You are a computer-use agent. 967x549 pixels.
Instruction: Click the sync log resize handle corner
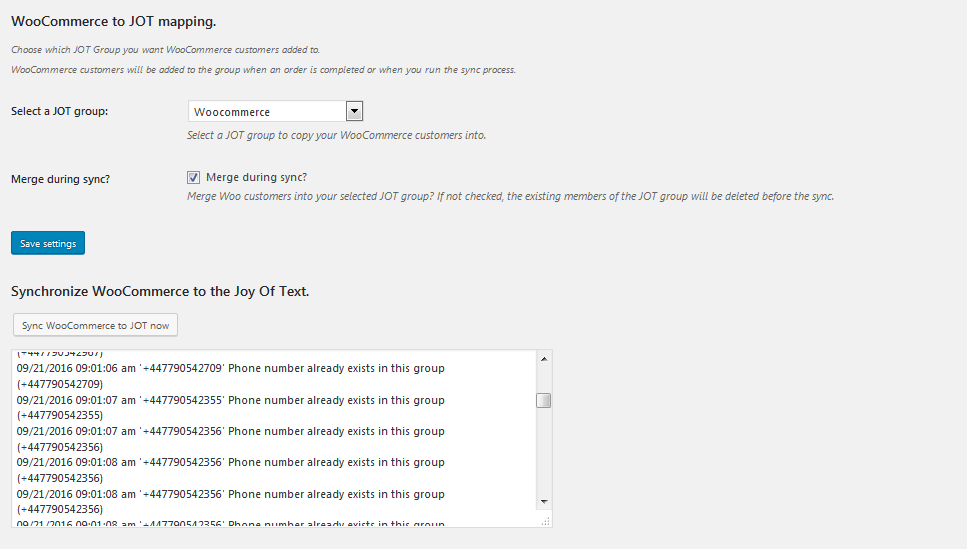tap(545, 520)
